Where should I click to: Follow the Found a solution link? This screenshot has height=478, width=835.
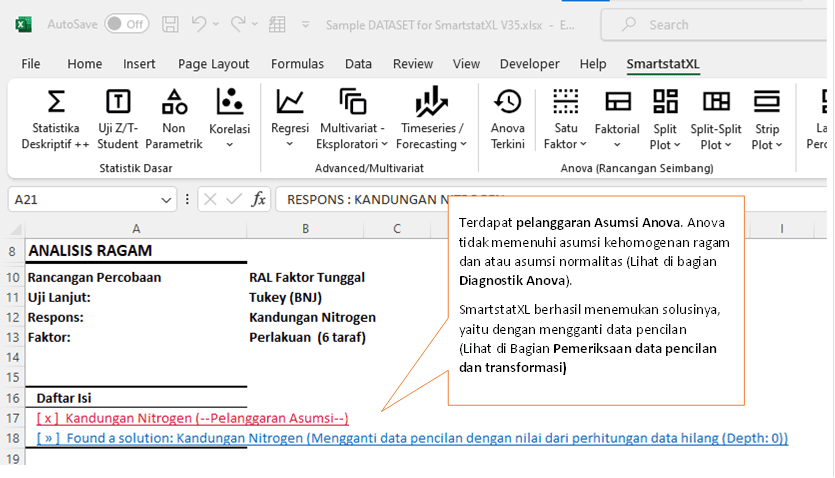point(412,438)
